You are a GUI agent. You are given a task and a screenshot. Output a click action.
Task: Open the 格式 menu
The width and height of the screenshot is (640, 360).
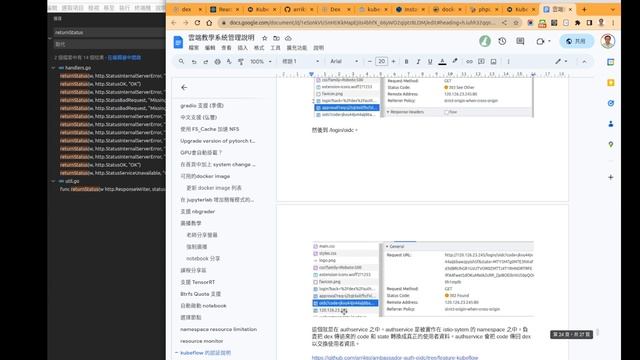(259, 48)
